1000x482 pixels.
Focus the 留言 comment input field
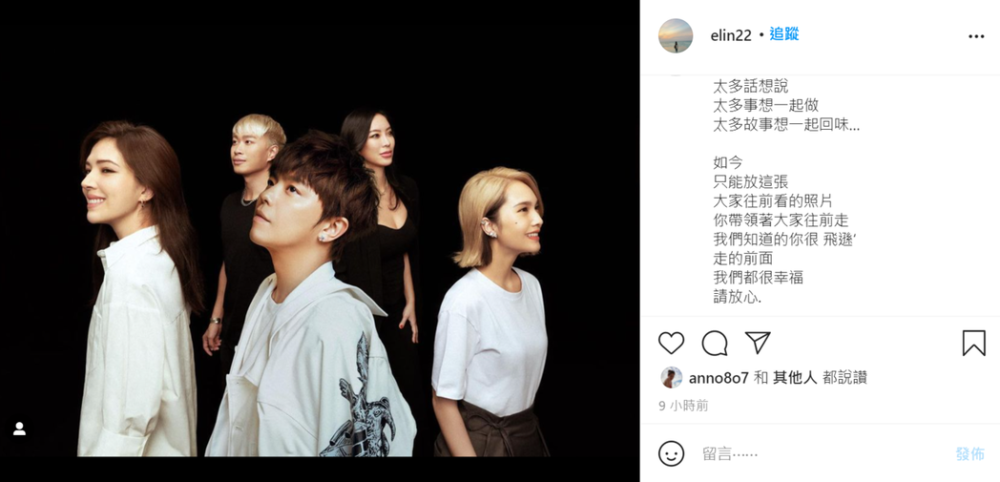pos(823,454)
